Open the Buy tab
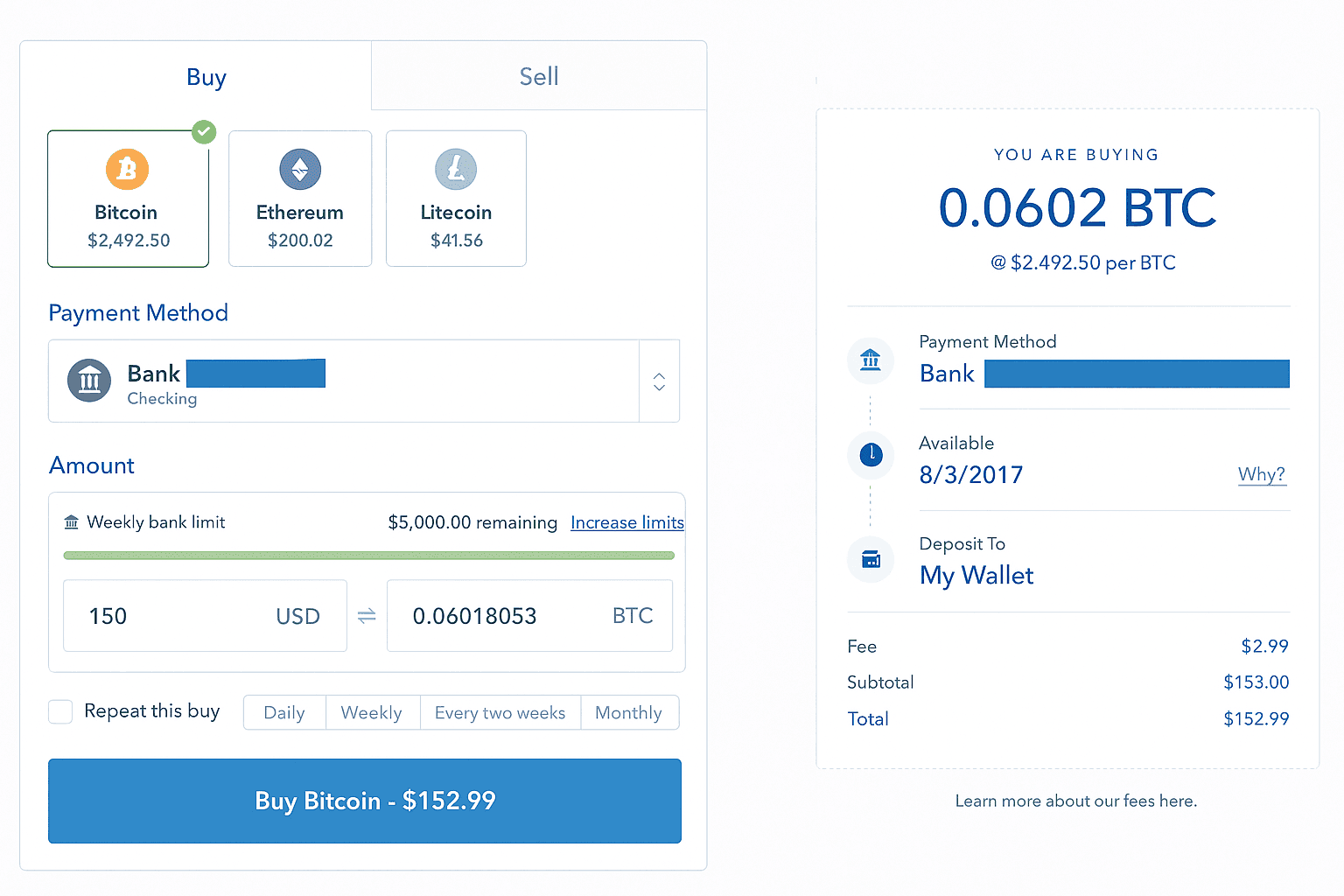Image resolution: width=1344 pixels, height=896 pixels. [206, 77]
